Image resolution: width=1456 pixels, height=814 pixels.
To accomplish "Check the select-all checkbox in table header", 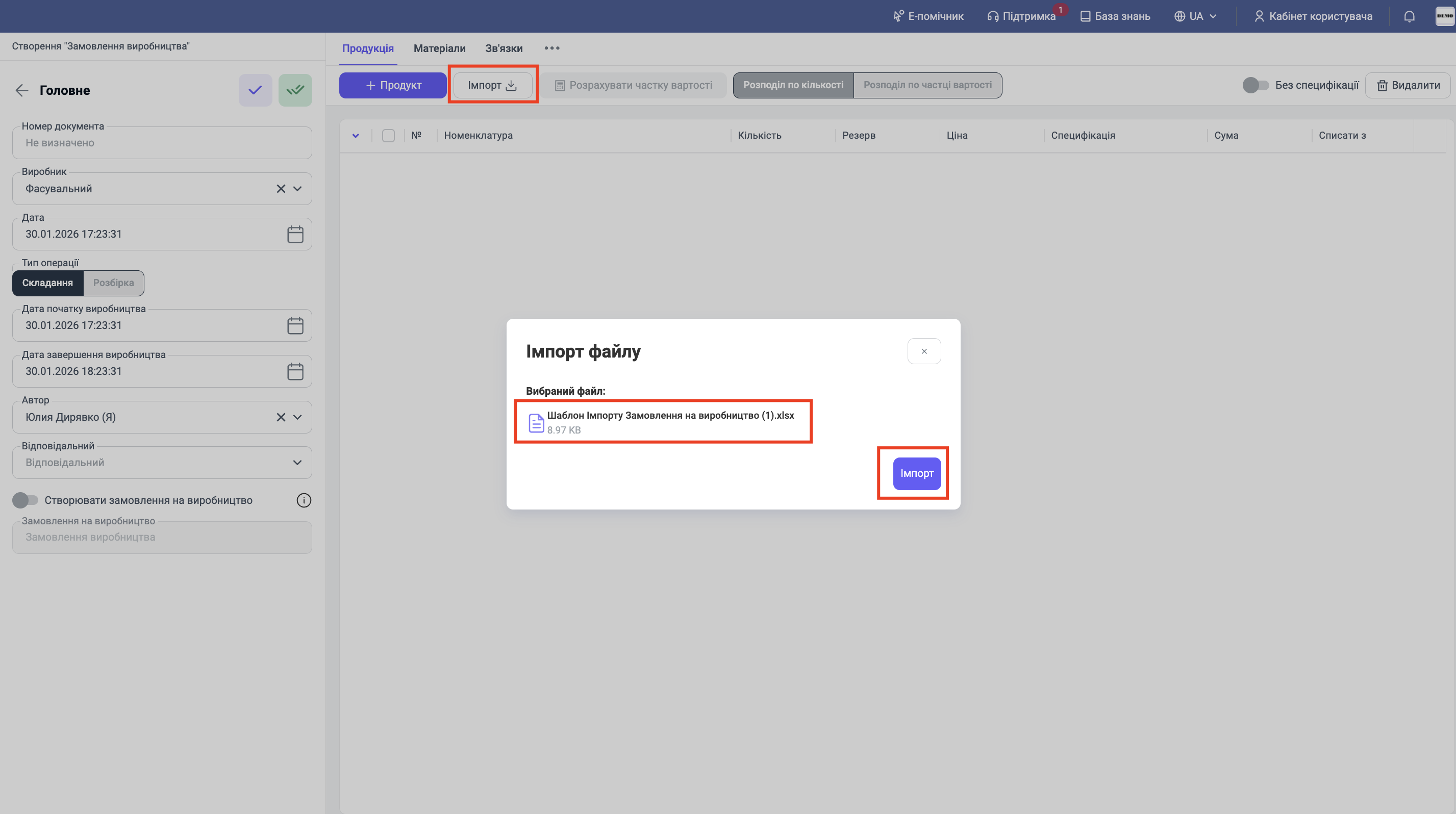I will coord(388,136).
